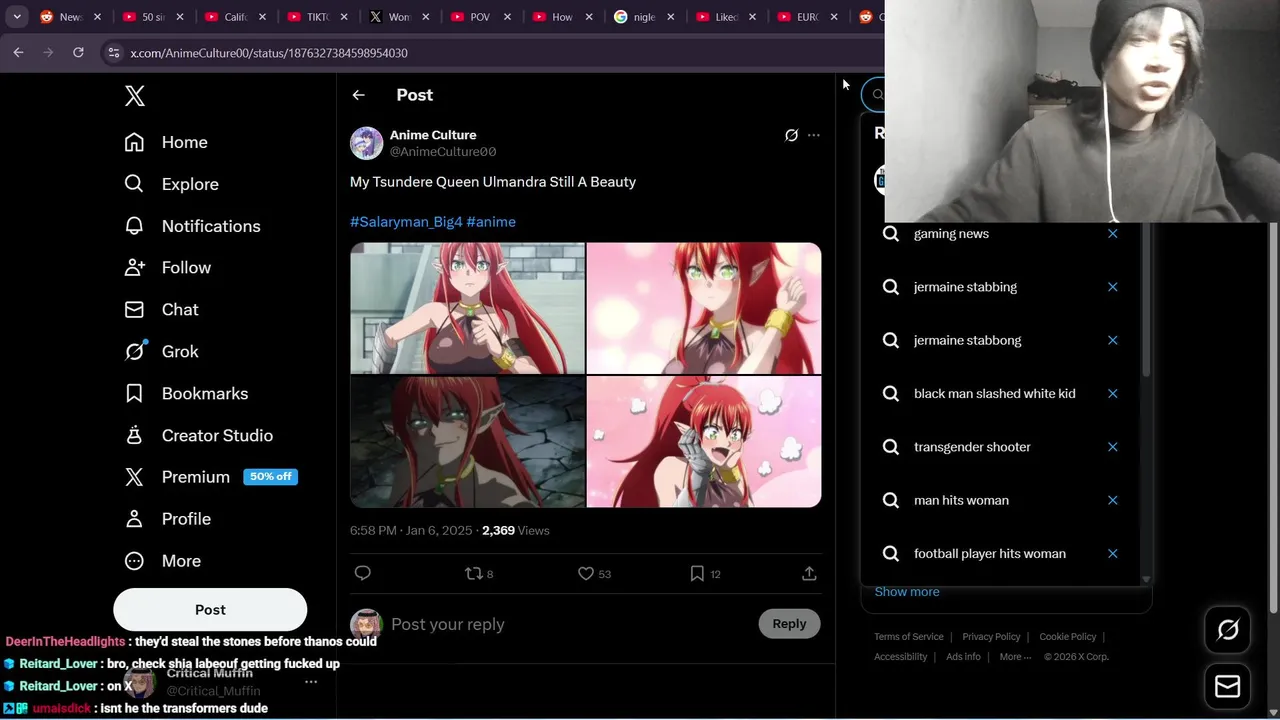Viewport: 1280px width, 720px height.
Task: Select the gaming news recent search
Action: [x=951, y=234]
